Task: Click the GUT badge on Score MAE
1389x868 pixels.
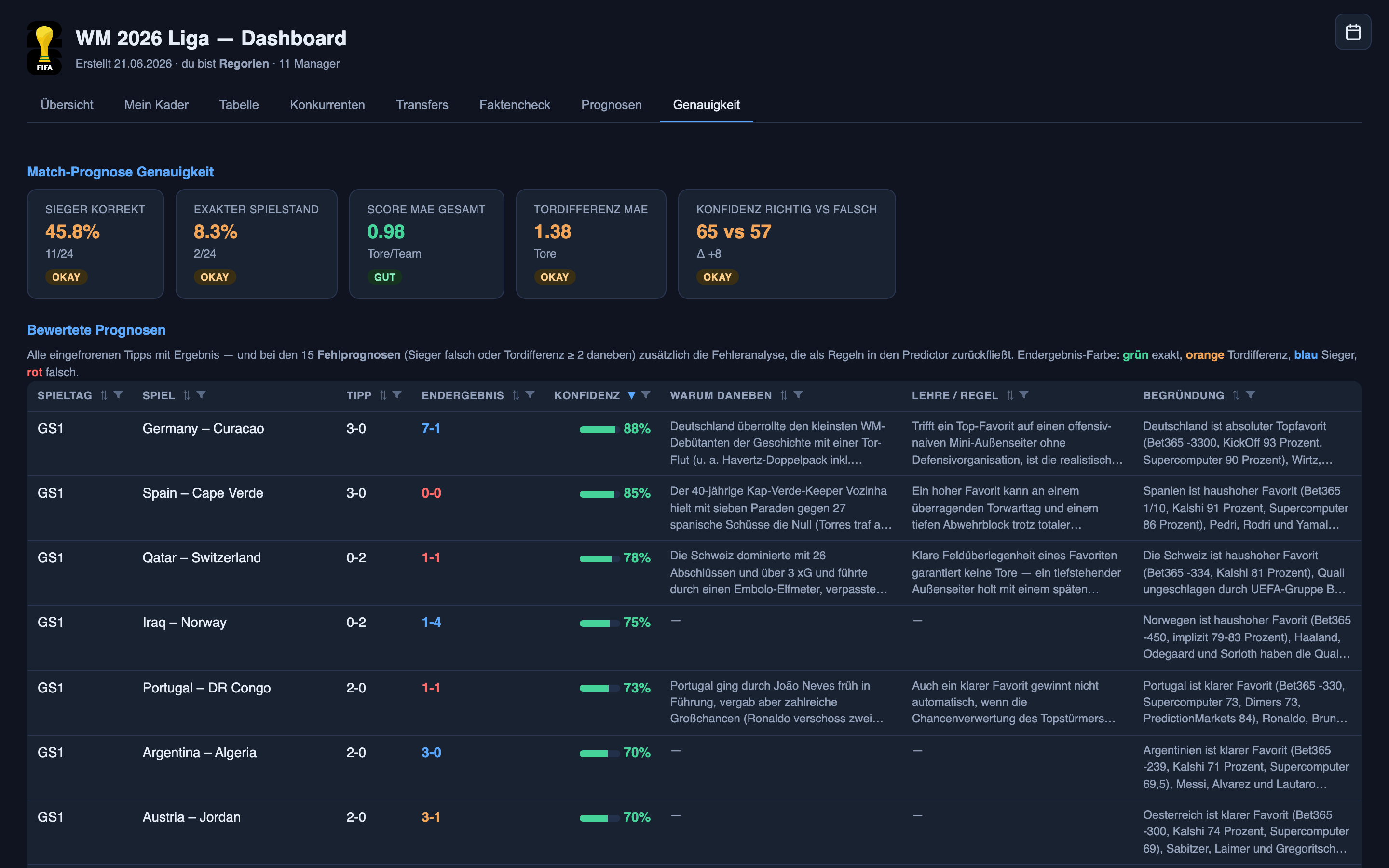Action: pyautogui.click(x=384, y=277)
